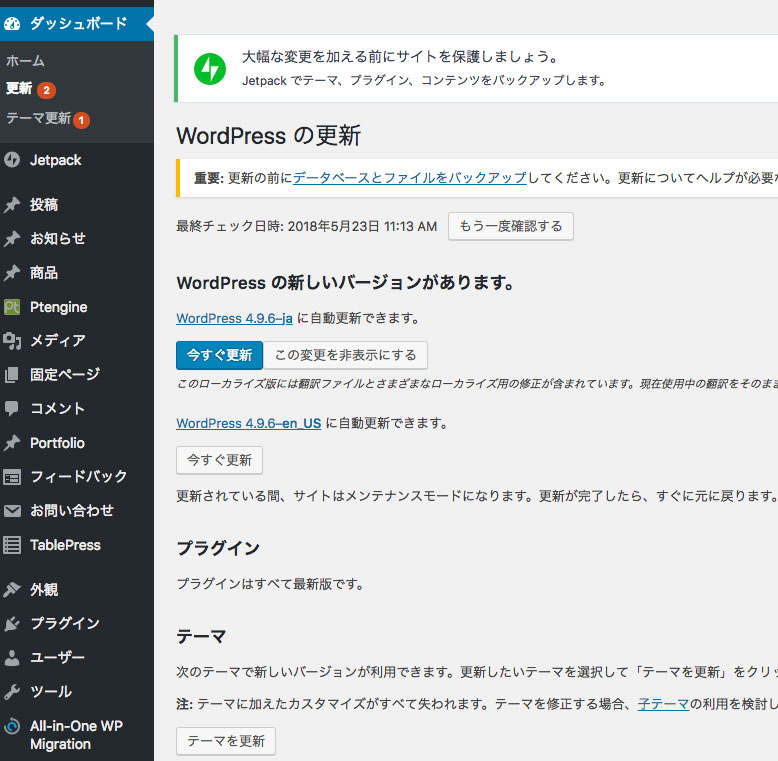Open the ダッシュボード menu
The image size is (778, 761).
click(77, 23)
